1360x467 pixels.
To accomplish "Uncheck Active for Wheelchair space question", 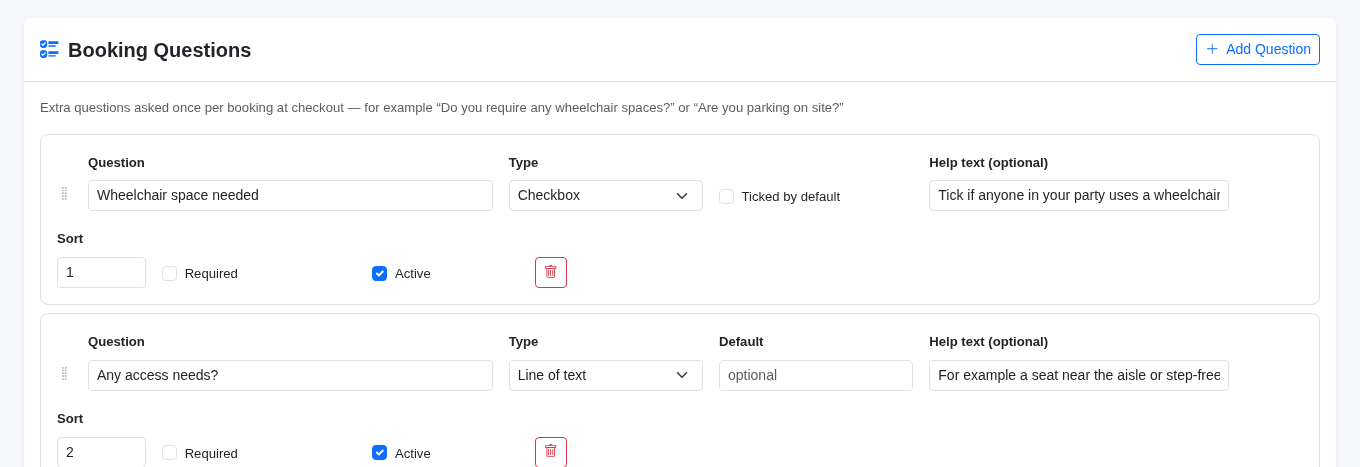I will click(x=379, y=273).
